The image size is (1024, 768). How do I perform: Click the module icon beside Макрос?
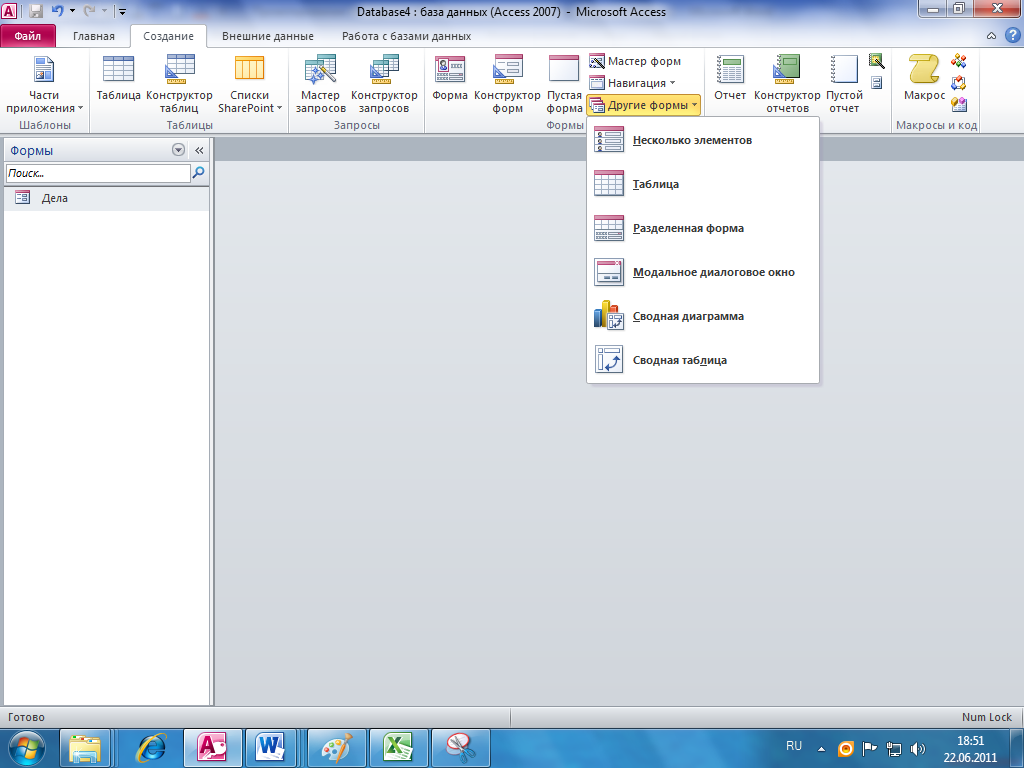coord(959,61)
